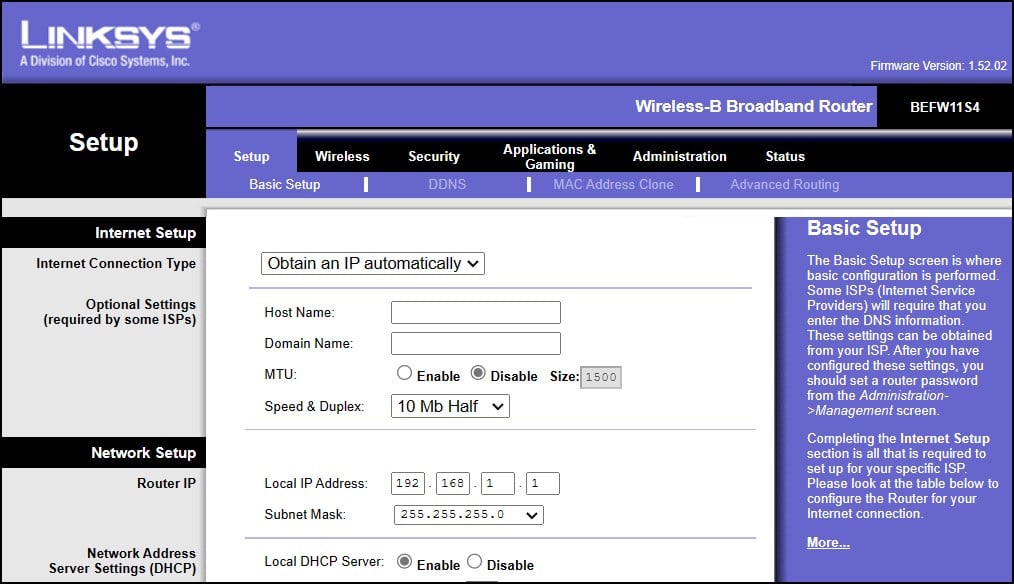Switch to the Wireless tab
This screenshot has width=1014, height=584.
342,156
